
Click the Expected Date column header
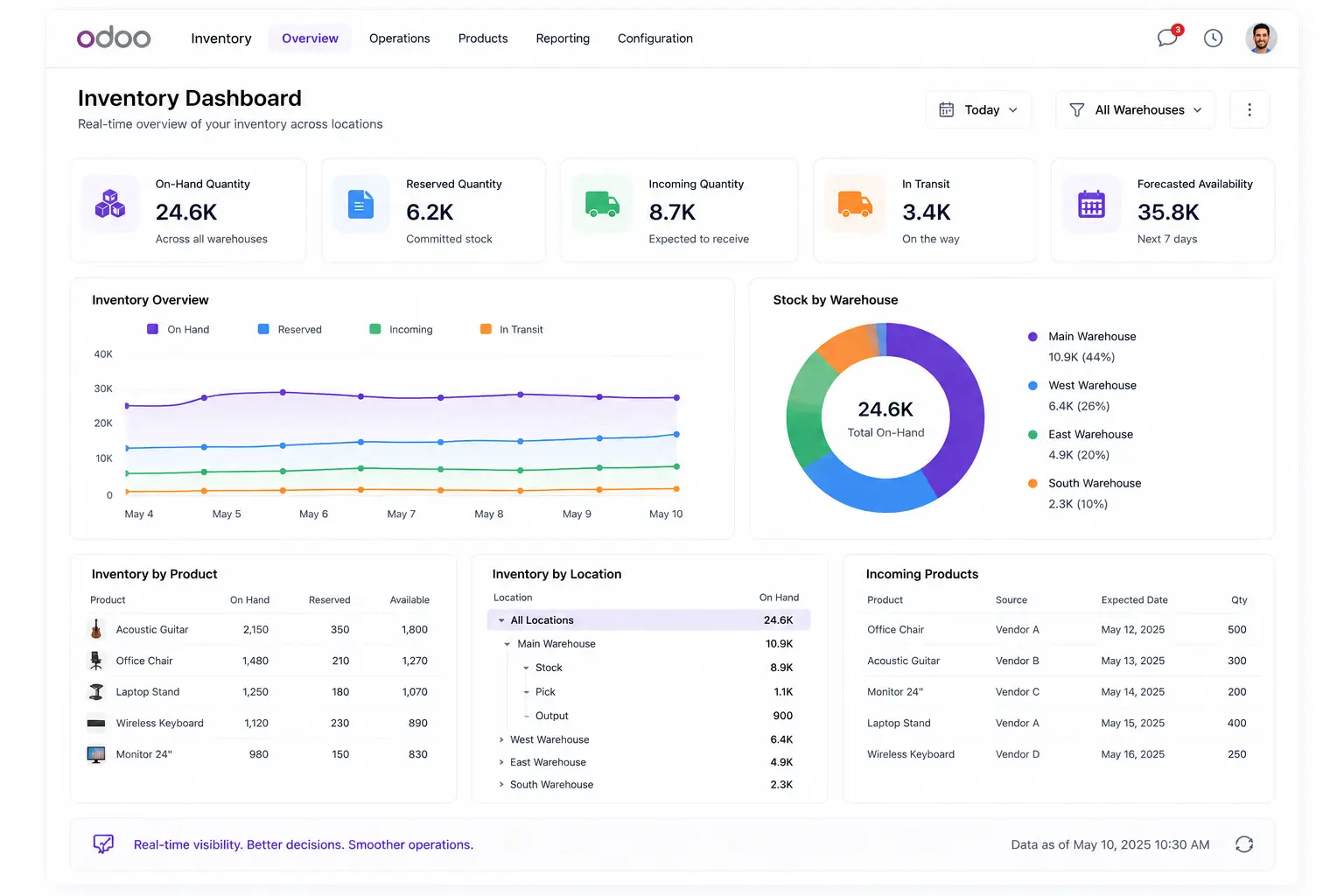click(x=1134, y=600)
